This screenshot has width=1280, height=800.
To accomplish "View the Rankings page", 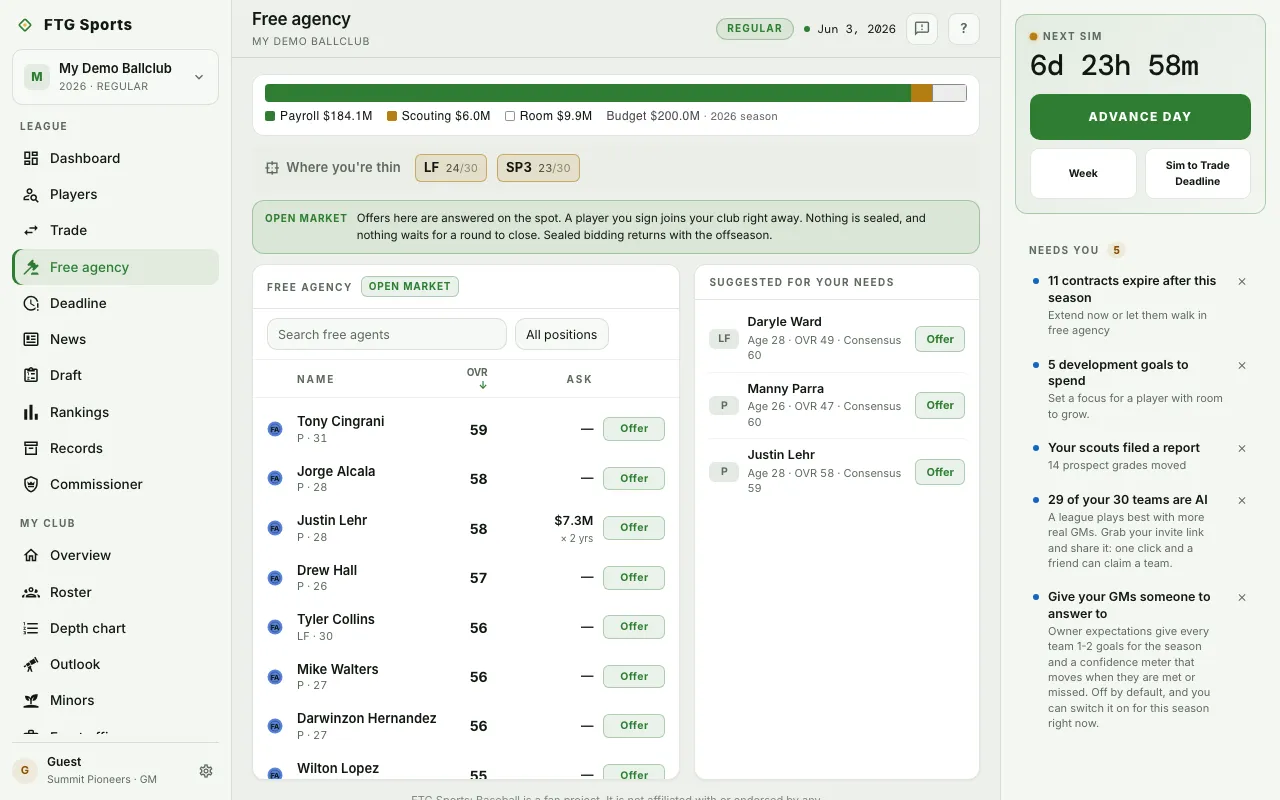I will 115,412.
